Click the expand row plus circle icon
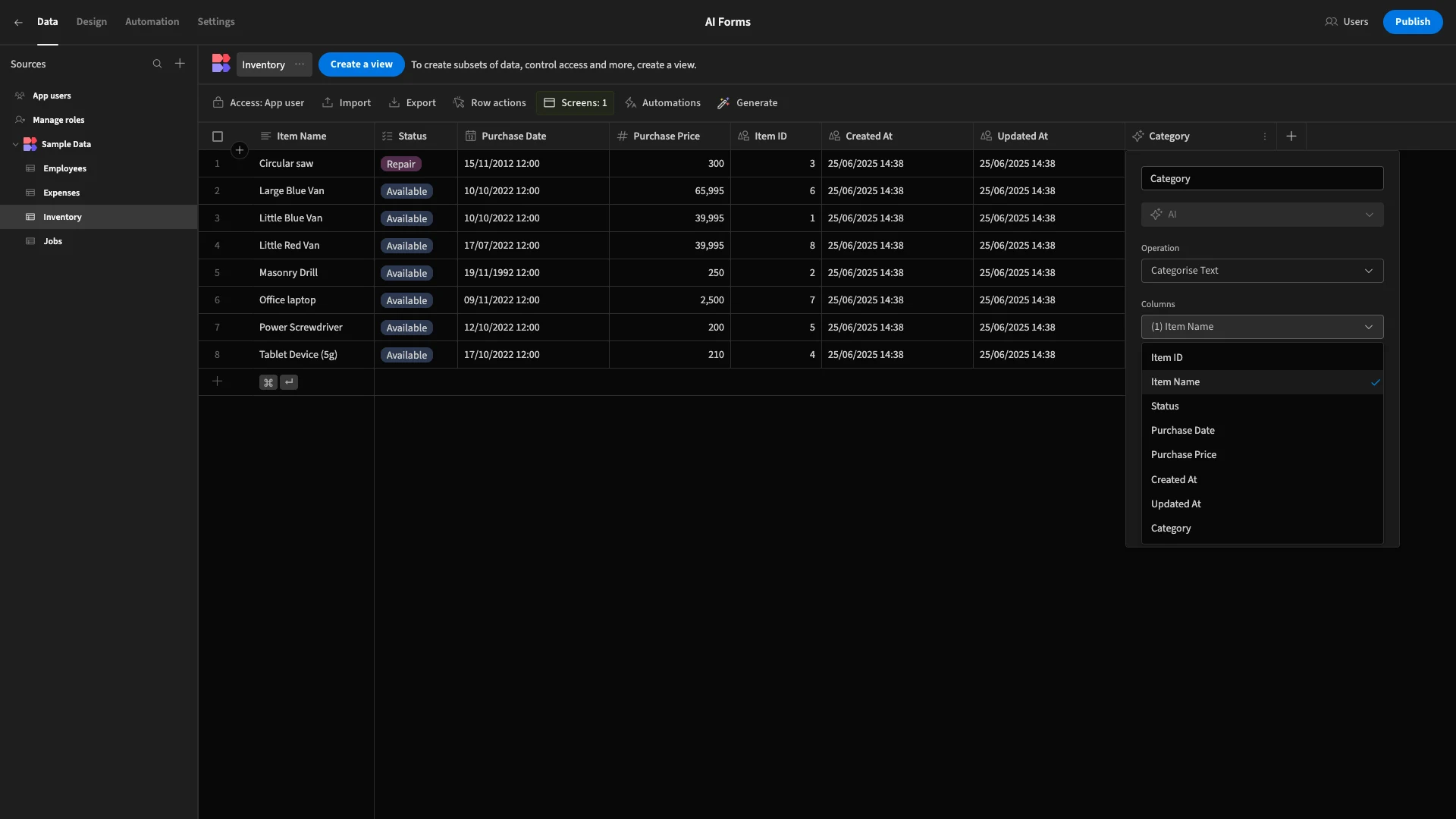The image size is (1456, 819). tap(240, 150)
